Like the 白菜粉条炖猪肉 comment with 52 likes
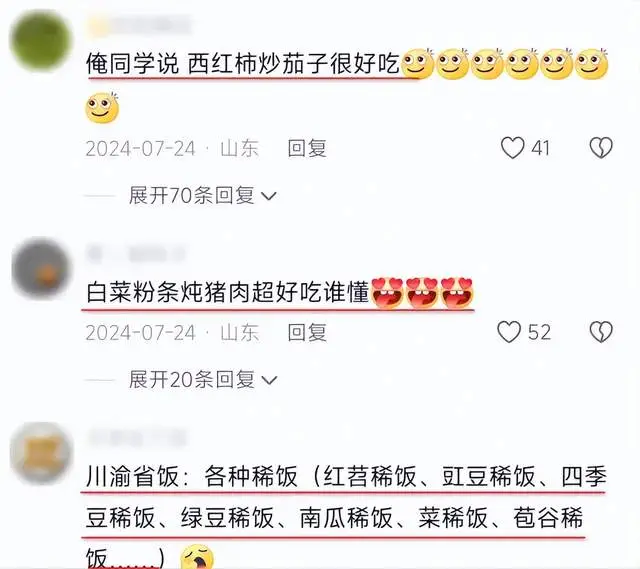Image resolution: width=640 pixels, height=569 pixels. point(509,331)
